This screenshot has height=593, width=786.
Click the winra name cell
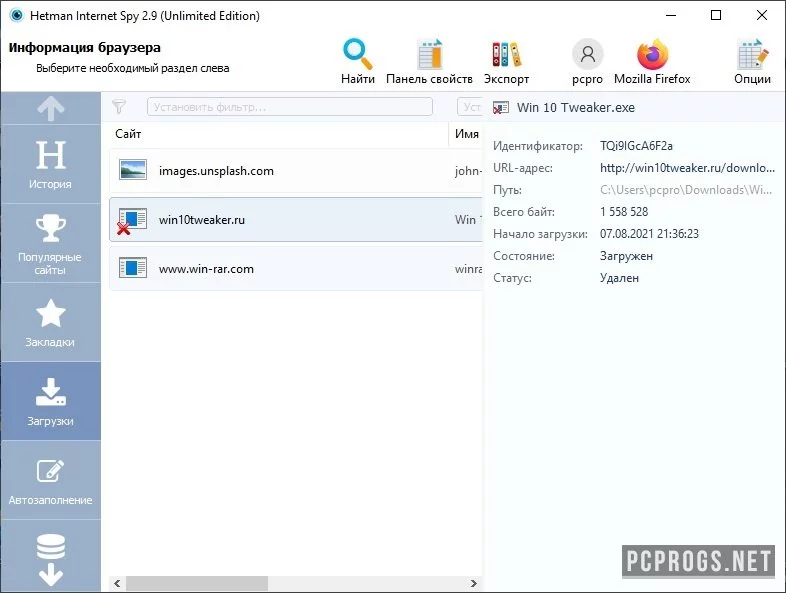tap(468, 269)
